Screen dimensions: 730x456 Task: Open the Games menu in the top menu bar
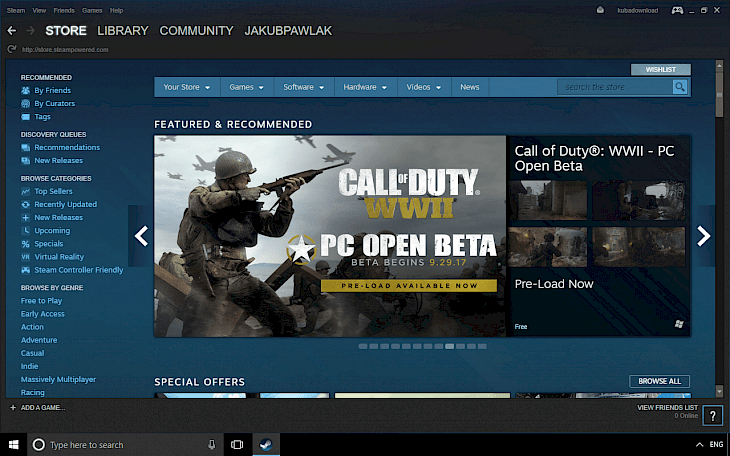coord(92,10)
